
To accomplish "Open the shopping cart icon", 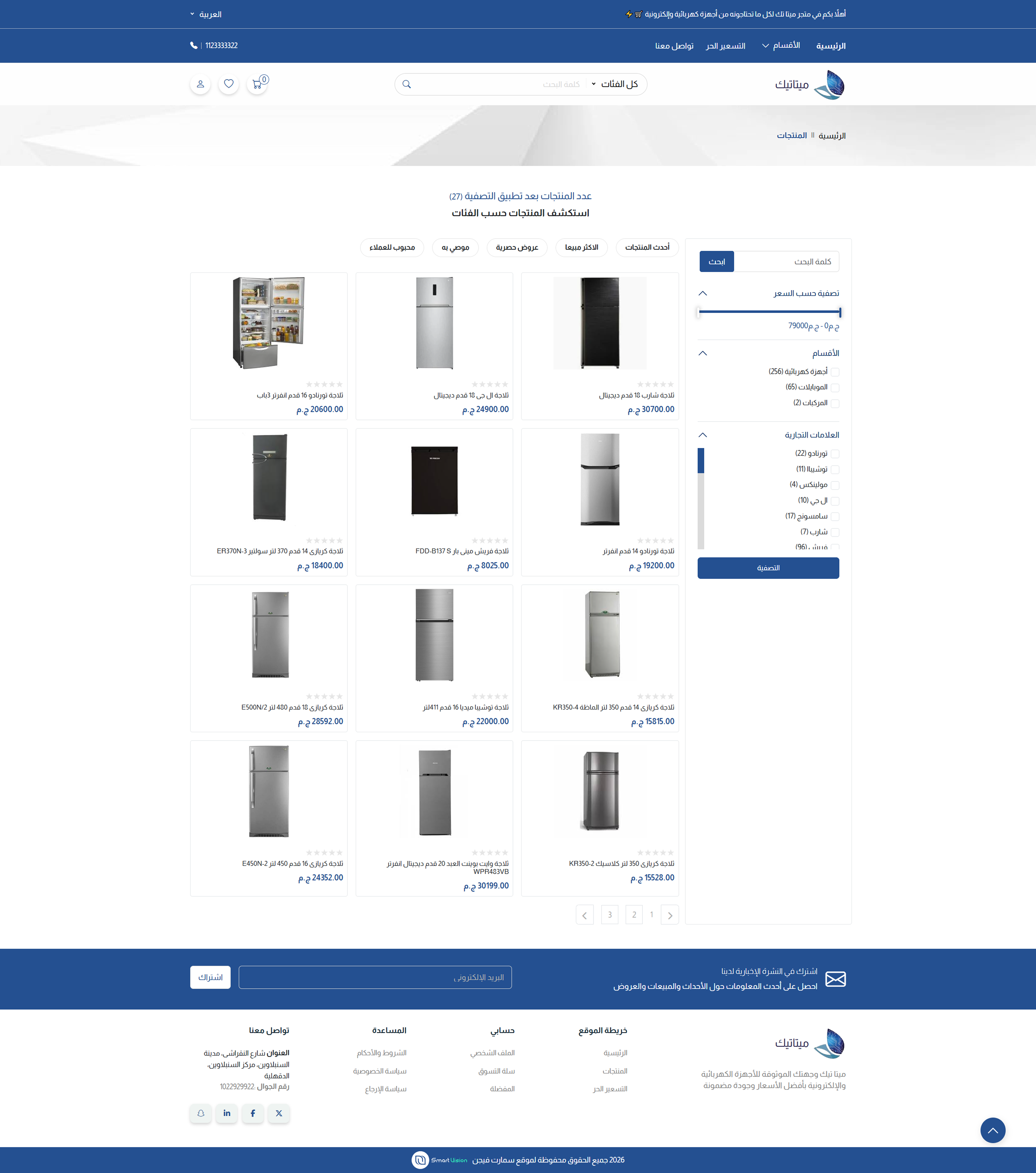I will (x=257, y=84).
